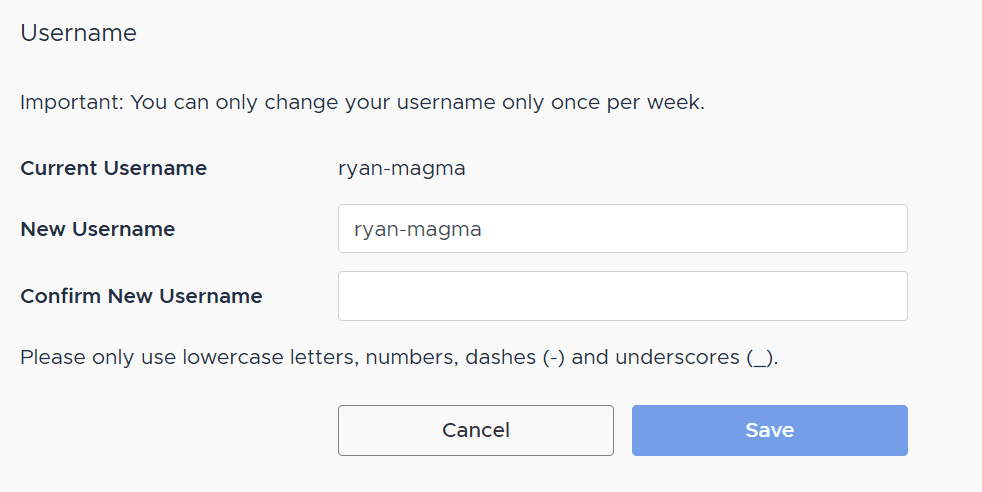Click the New Username label
This screenshot has width=982, height=492.
point(97,229)
